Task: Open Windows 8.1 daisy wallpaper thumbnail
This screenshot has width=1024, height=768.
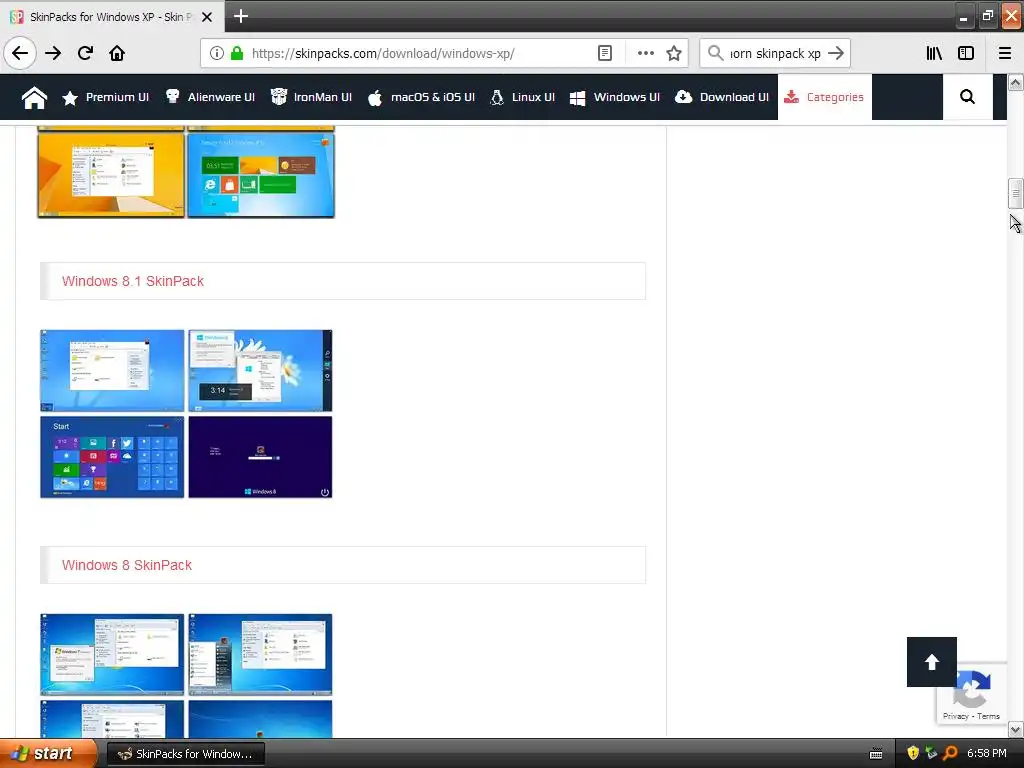Action: pos(261,371)
